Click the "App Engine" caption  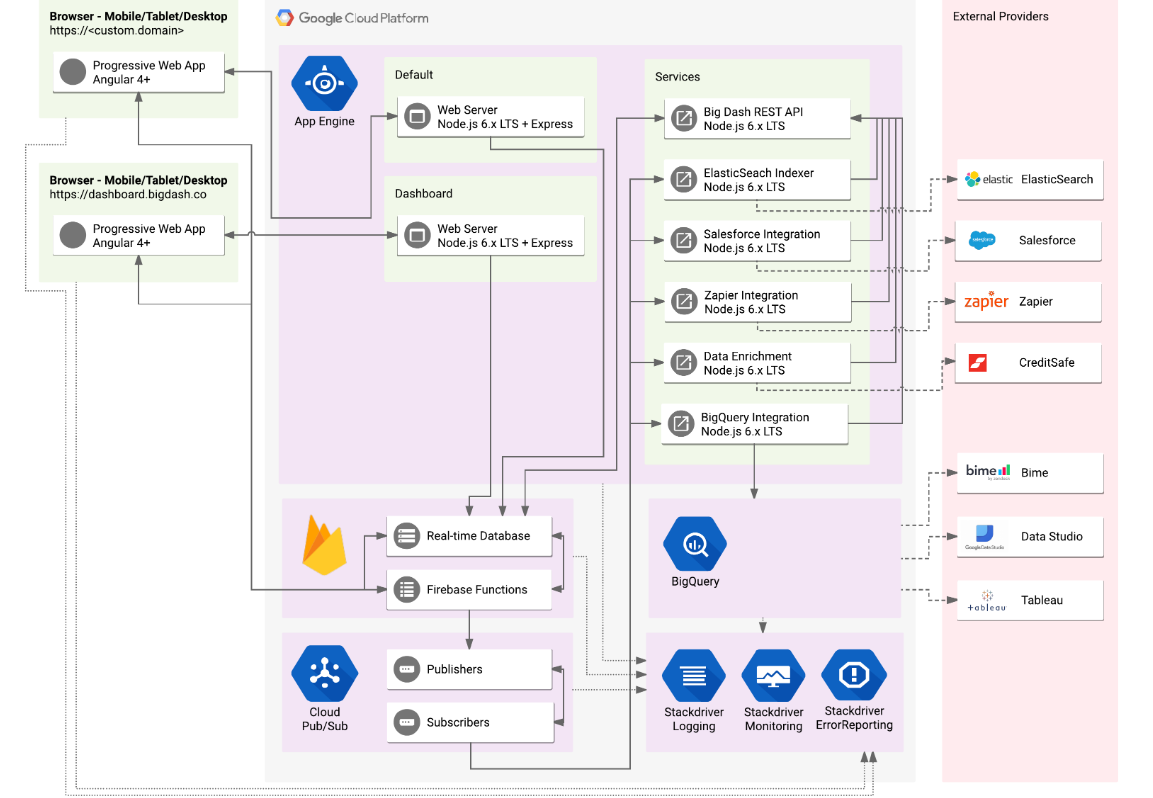click(x=324, y=121)
